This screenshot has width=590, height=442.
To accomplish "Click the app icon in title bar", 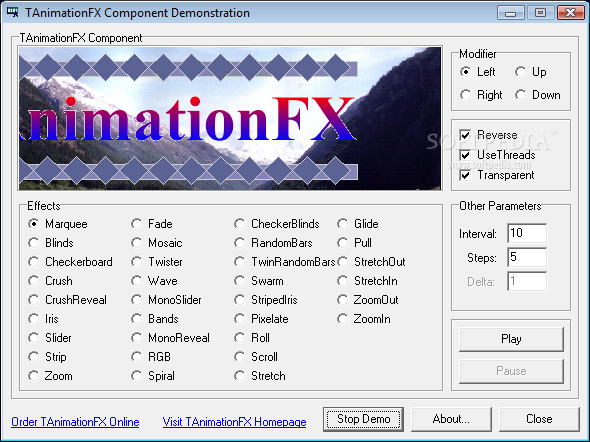I will coord(13,12).
